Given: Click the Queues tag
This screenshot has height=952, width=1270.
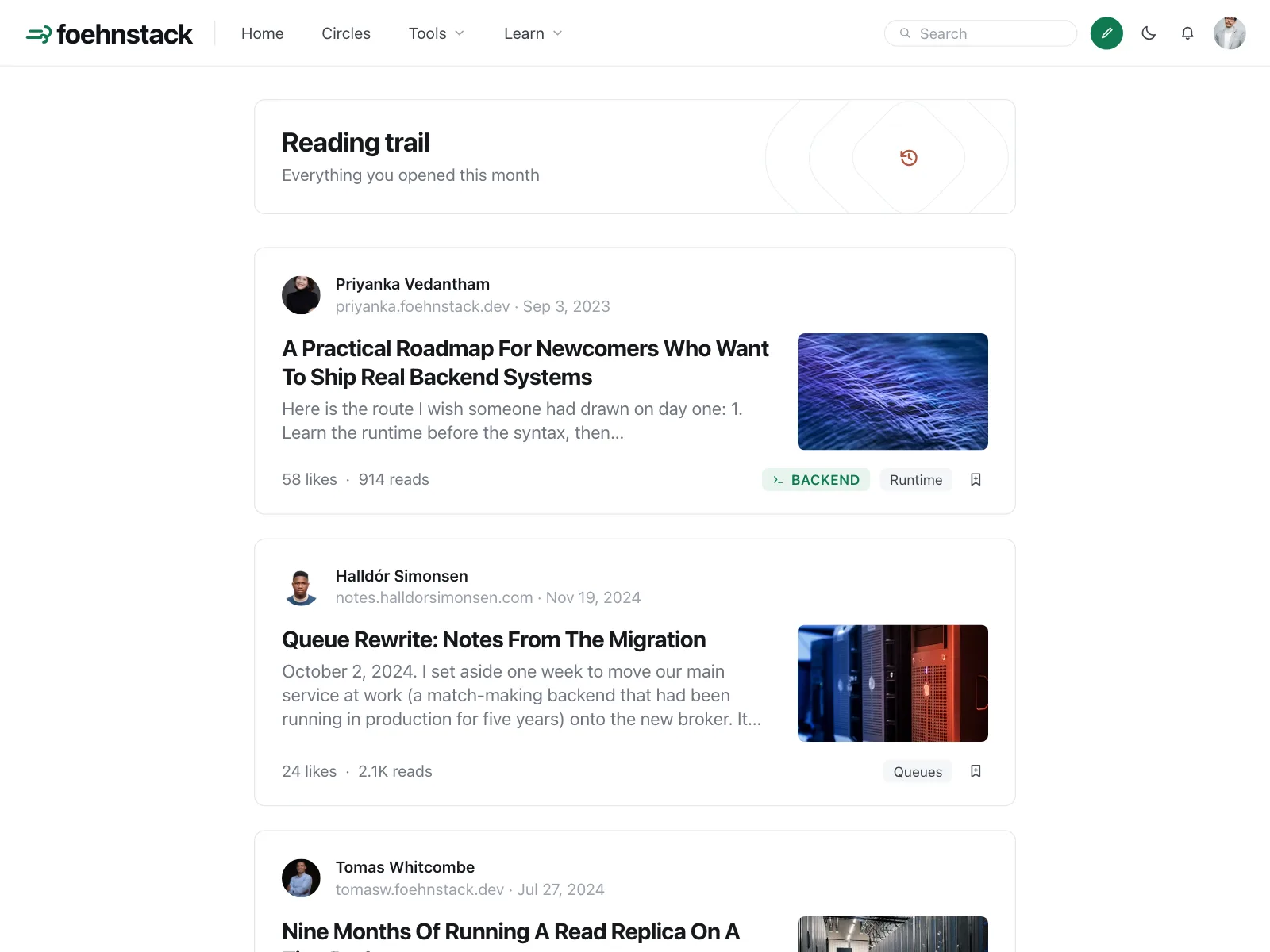Looking at the screenshot, I should 918,772.
